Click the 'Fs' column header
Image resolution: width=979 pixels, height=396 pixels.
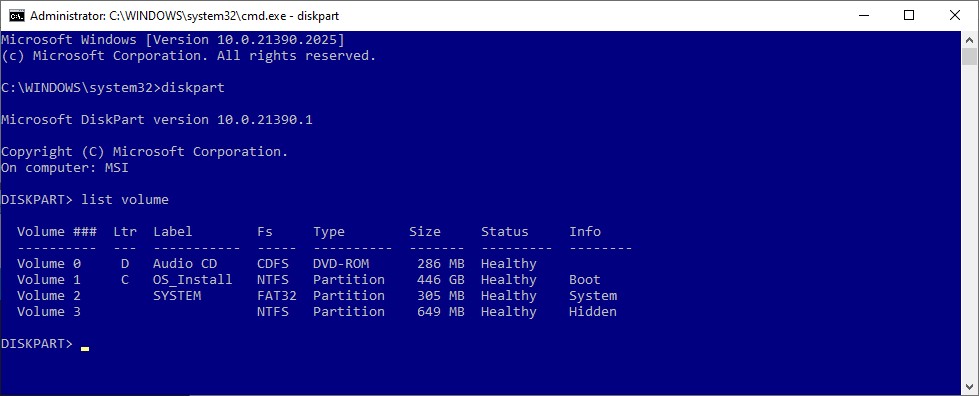point(265,232)
